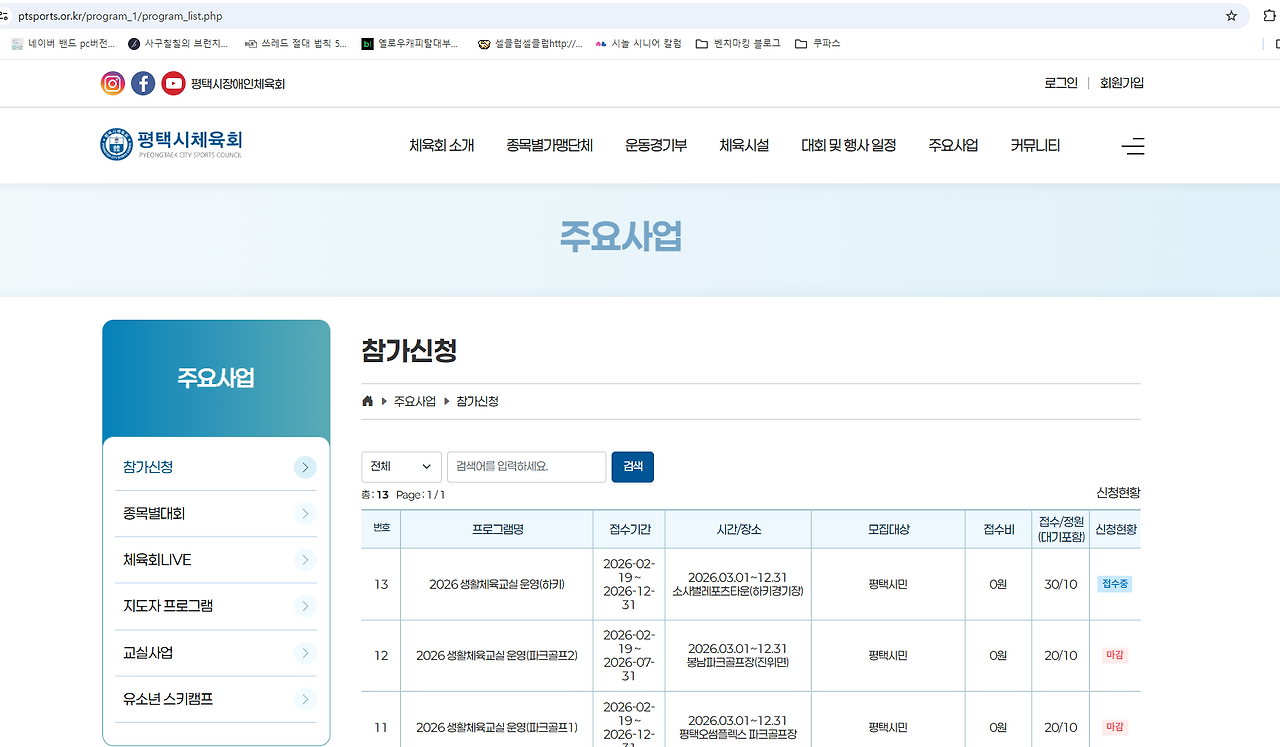Select 교실사업 in the sidebar
This screenshot has width=1280, height=747.
pyautogui.click(x=148, y=653)
